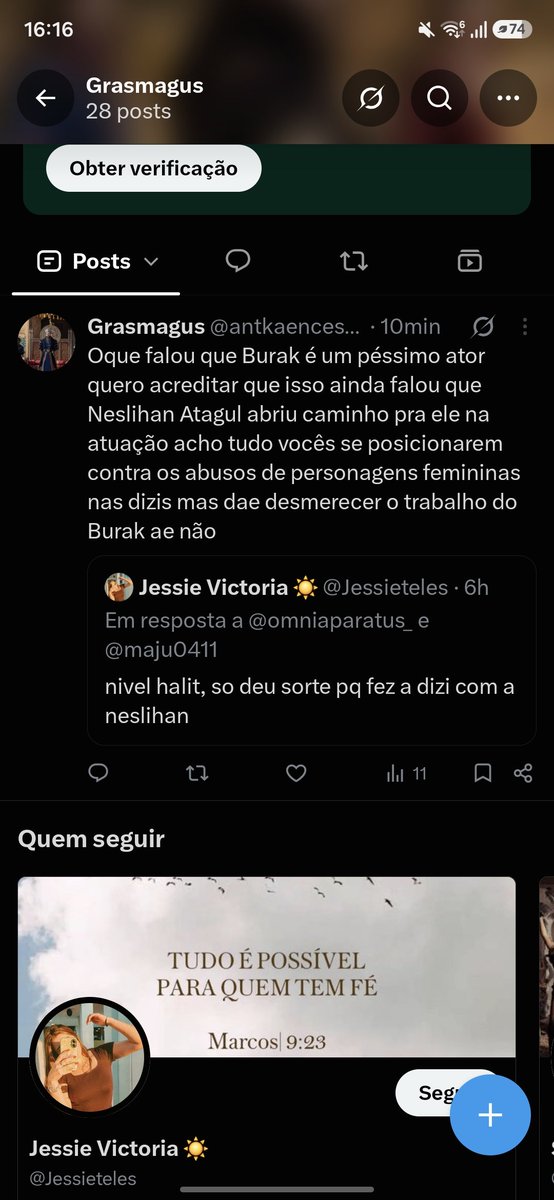Image resolution: width=554 pixels, height=1200 pixels.
Task: Open Grok icon beside post timestamp
Action: pyautogui.click(x=482, y=327)
